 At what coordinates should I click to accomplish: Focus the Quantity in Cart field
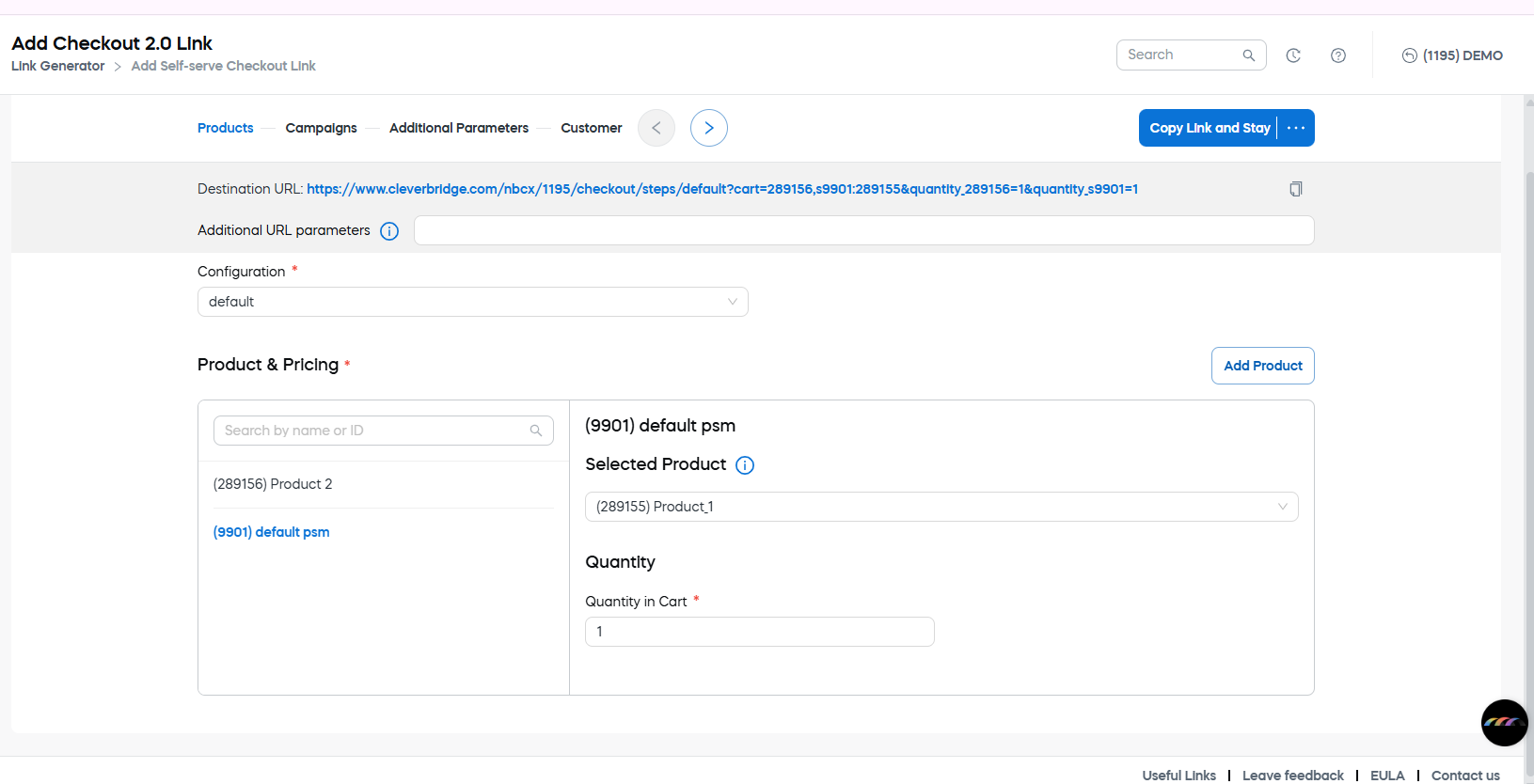759,632
